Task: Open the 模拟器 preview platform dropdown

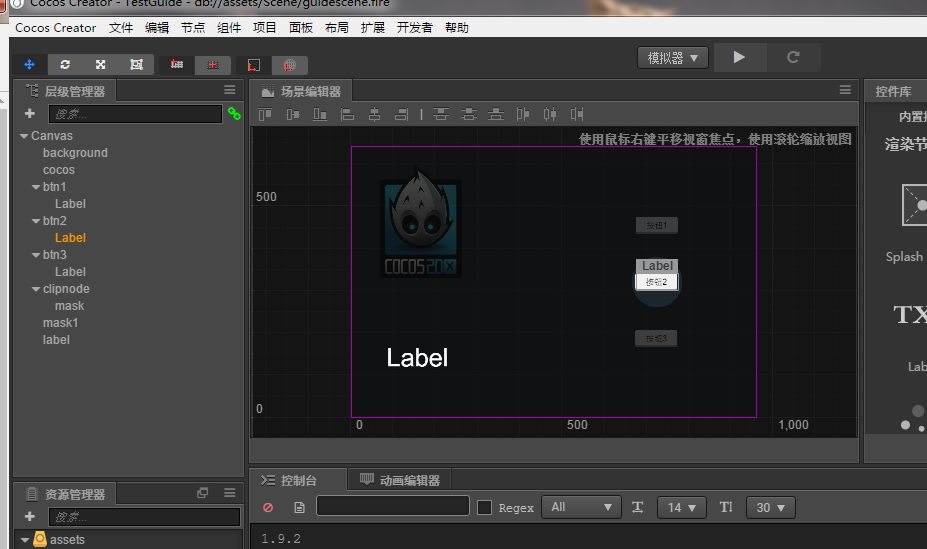Action: 673,58
